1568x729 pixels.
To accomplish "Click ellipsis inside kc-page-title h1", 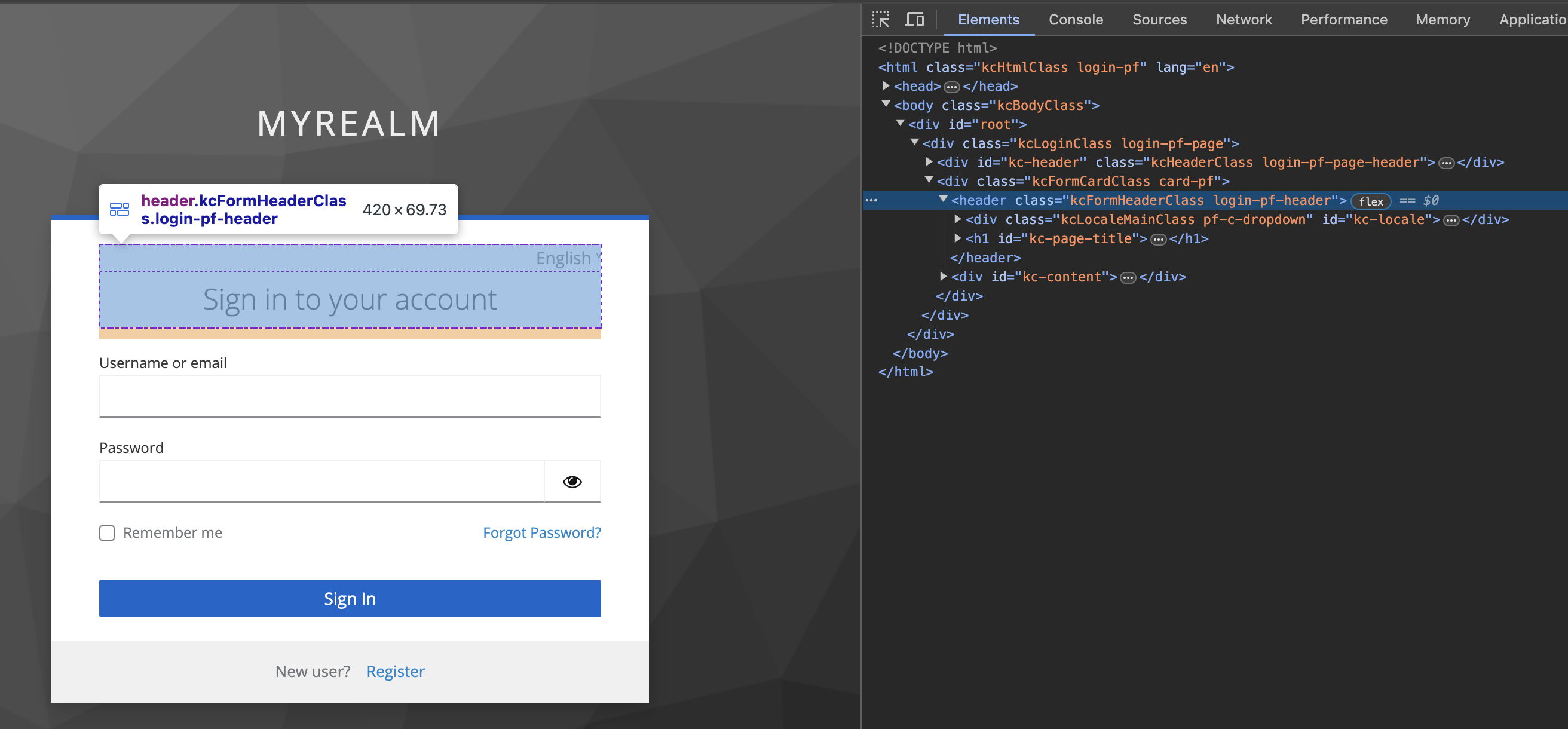I will pyautogui.click(x=1157, y=240).
